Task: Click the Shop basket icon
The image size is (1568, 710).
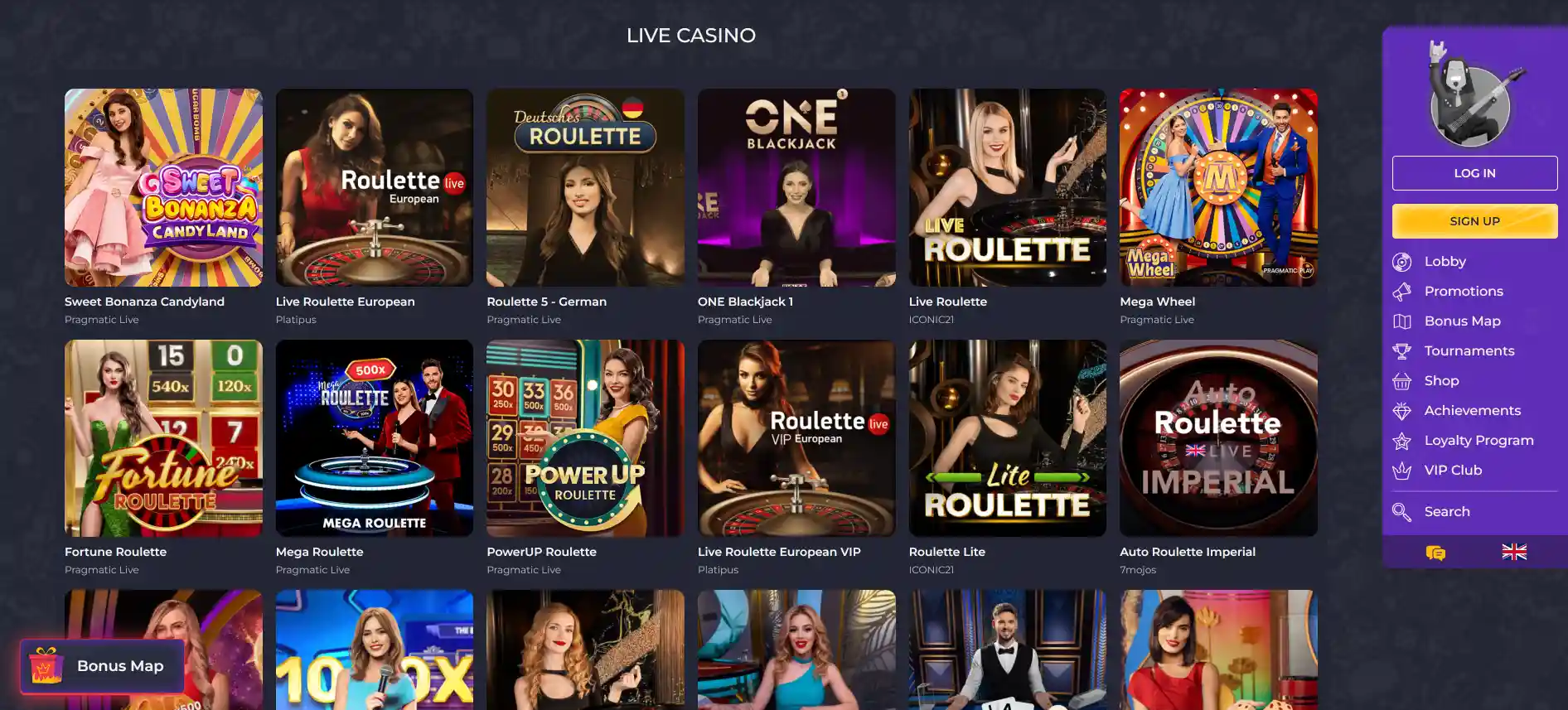Action: [x=1401, y=381]
